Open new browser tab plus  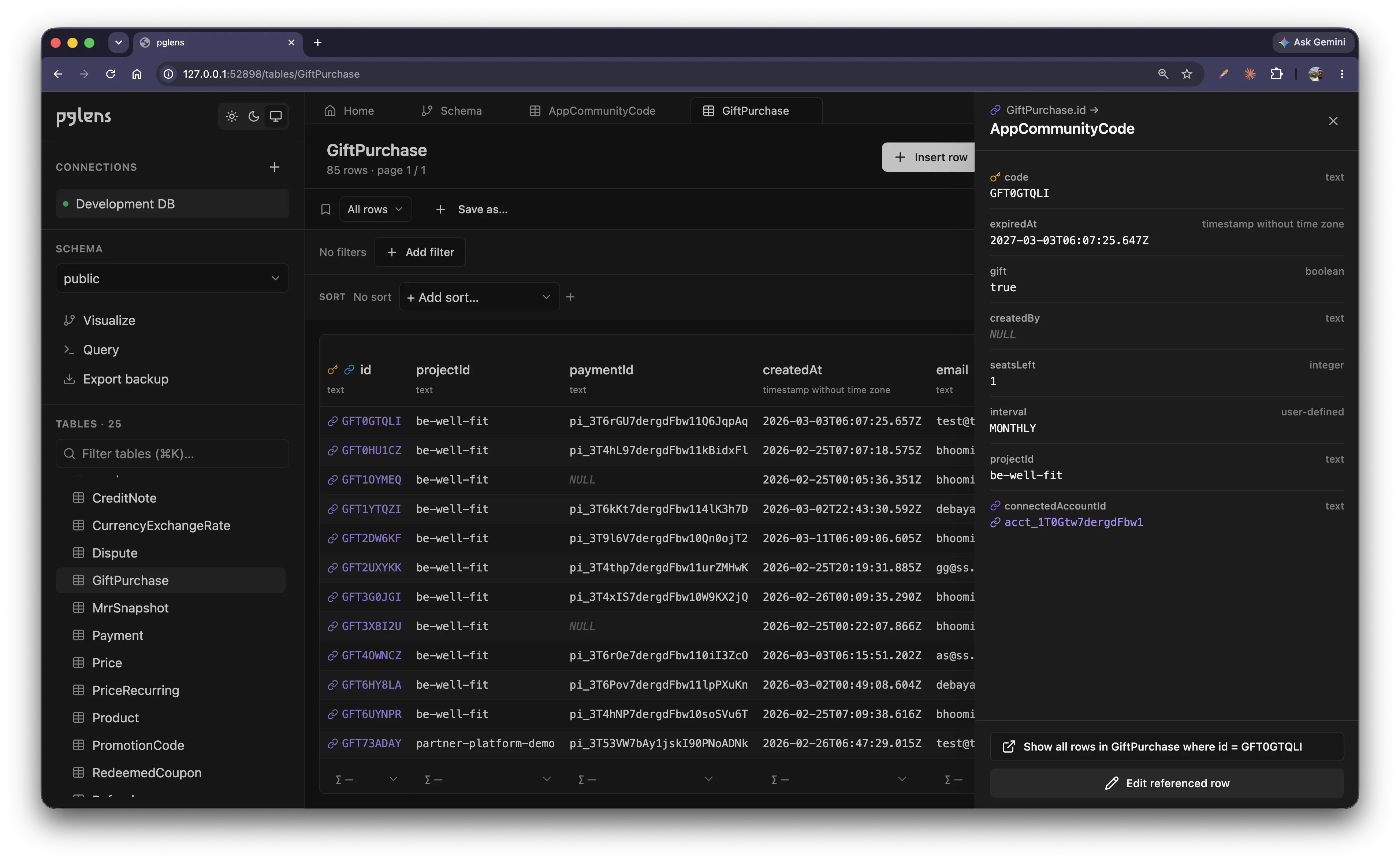[x=318, y=42]
